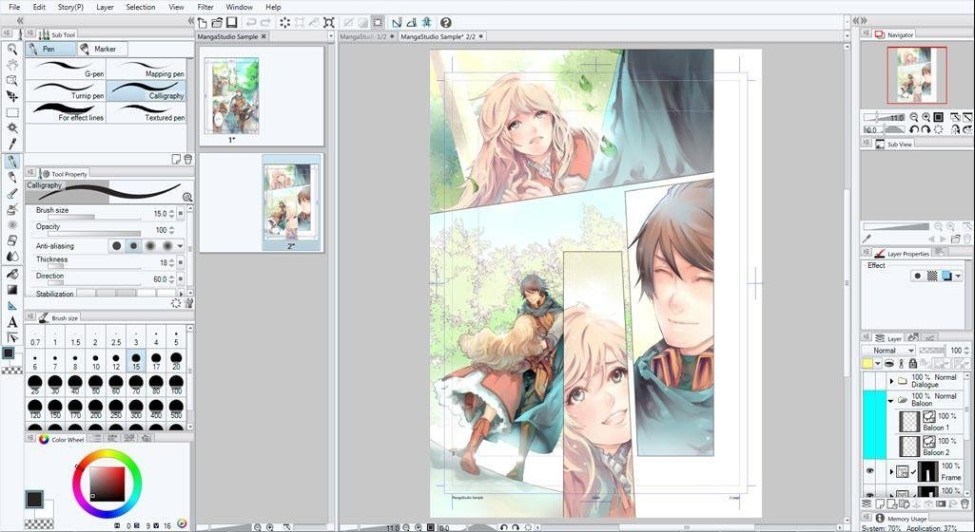Viewport: 975px width, 532px height.
Task: Toggle Border effect in Layer Properties
Action: coord(917,276)
